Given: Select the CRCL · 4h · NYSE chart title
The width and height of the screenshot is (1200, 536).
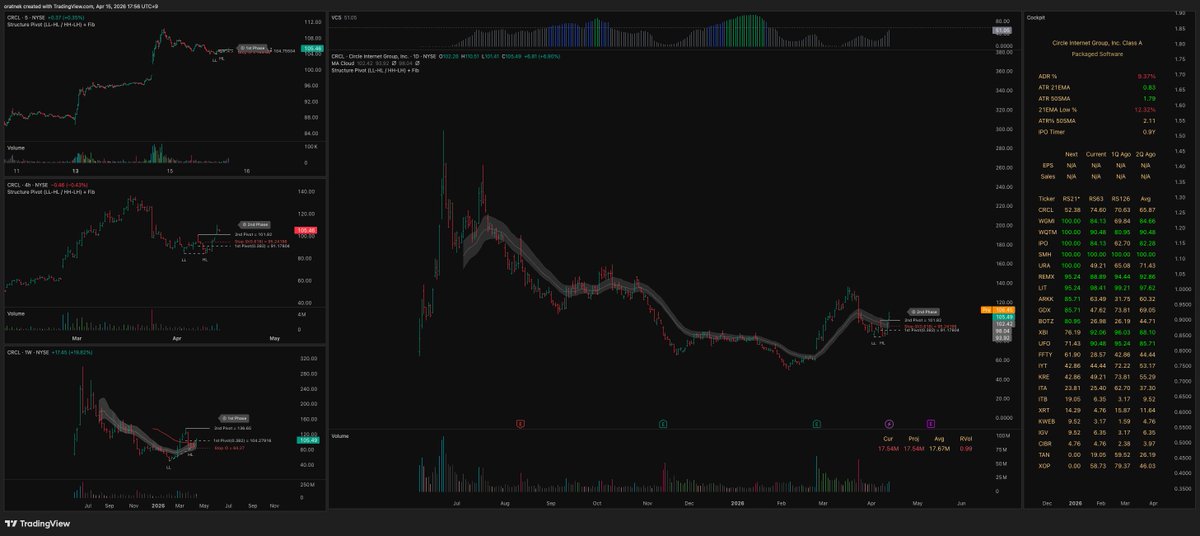Looking at the screenshot, I should pos(28,185).
